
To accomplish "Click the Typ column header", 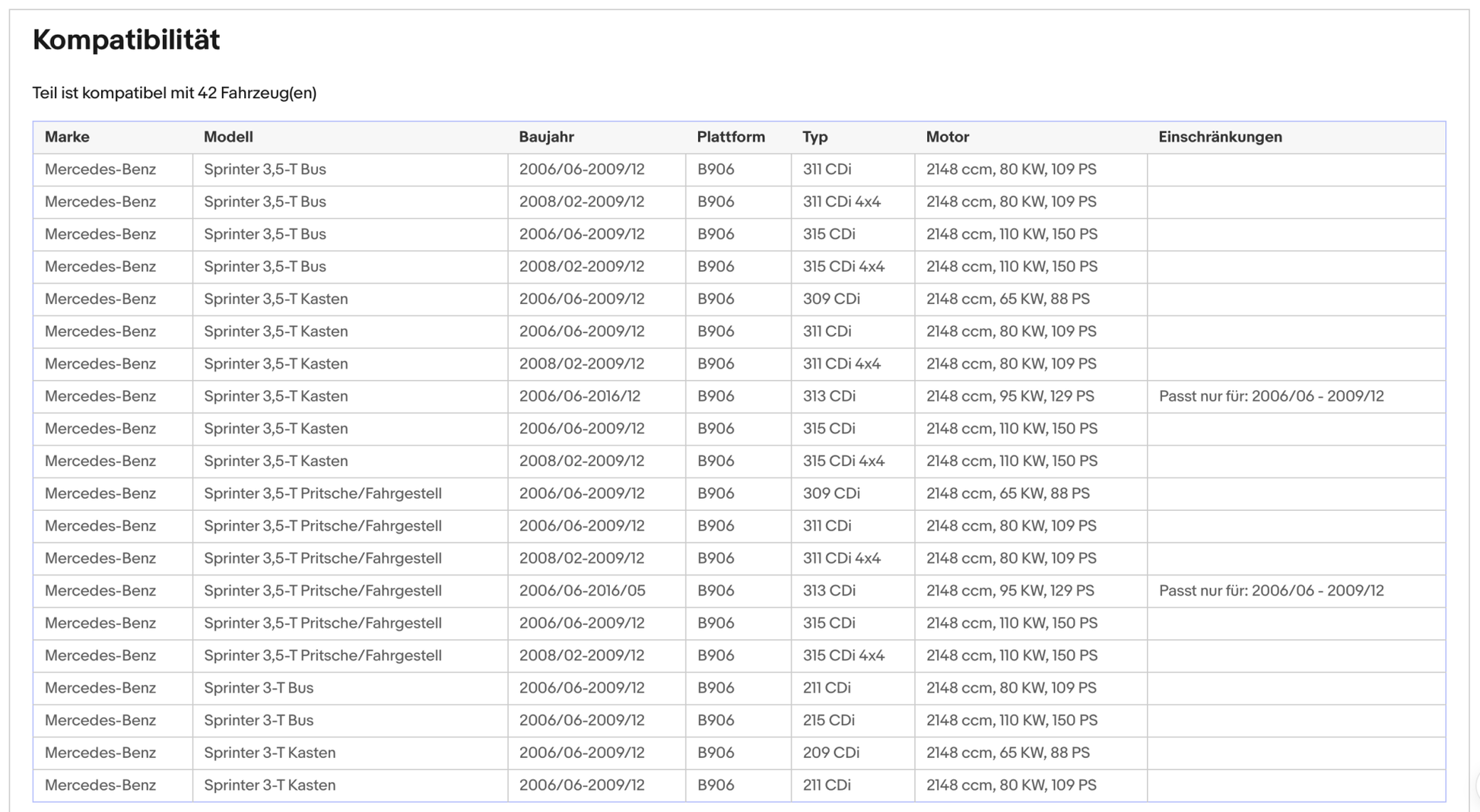I will tap(815, 137).
